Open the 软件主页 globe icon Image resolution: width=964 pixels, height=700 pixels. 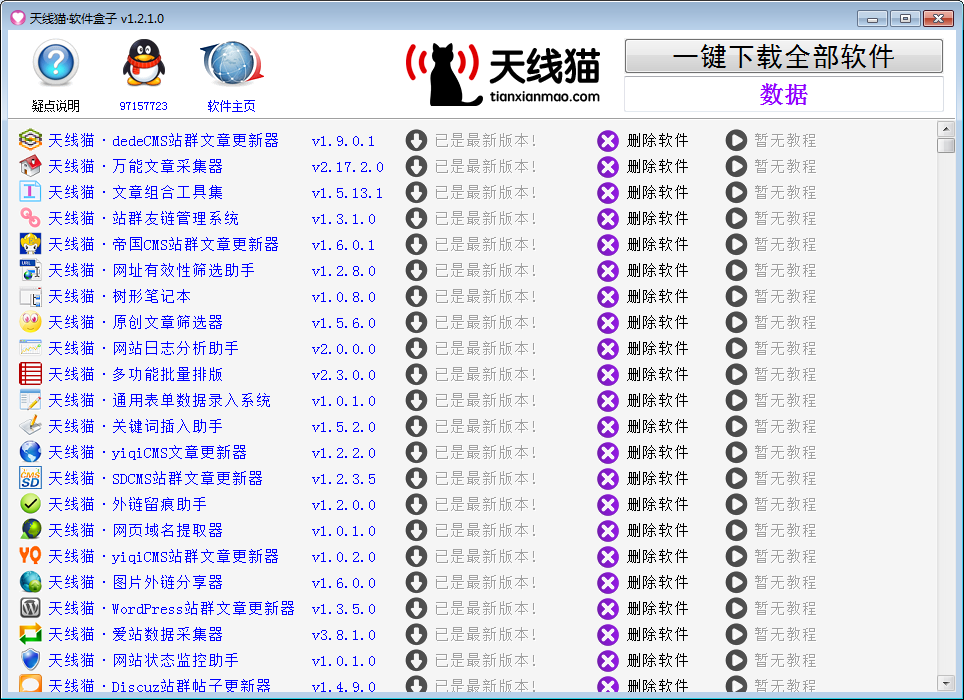click(232, 63)
